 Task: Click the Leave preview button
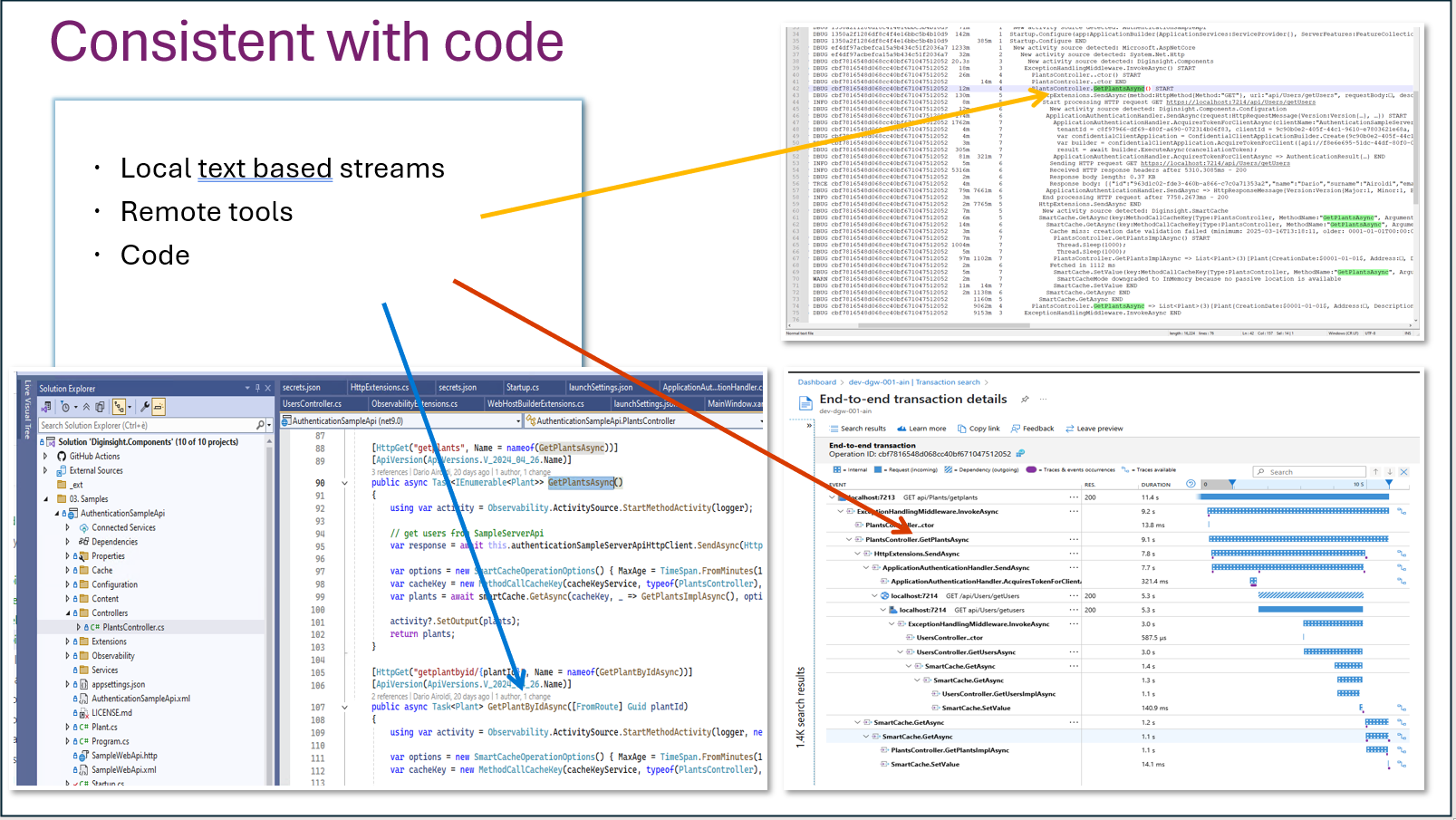coord(1094,429)
